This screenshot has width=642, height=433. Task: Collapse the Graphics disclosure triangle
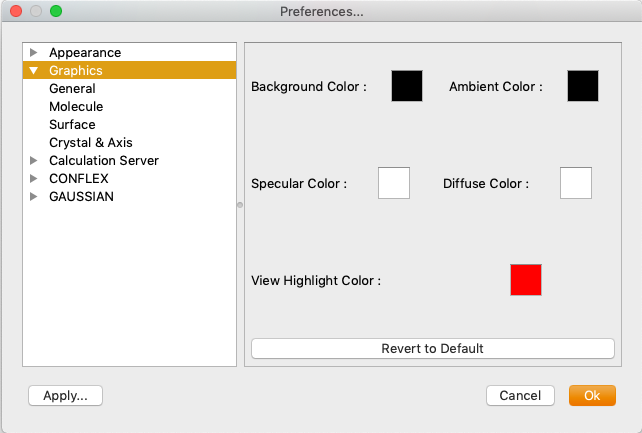point(34,71)
